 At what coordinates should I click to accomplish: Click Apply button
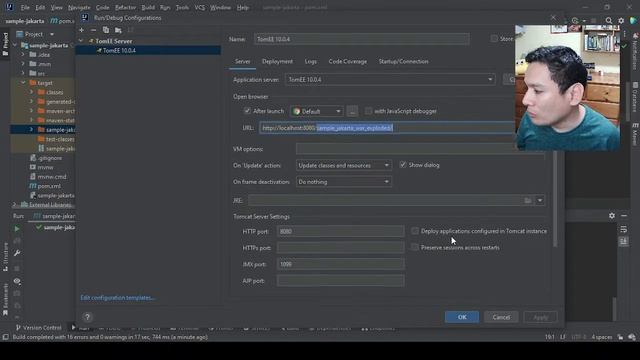pos(540,317)
